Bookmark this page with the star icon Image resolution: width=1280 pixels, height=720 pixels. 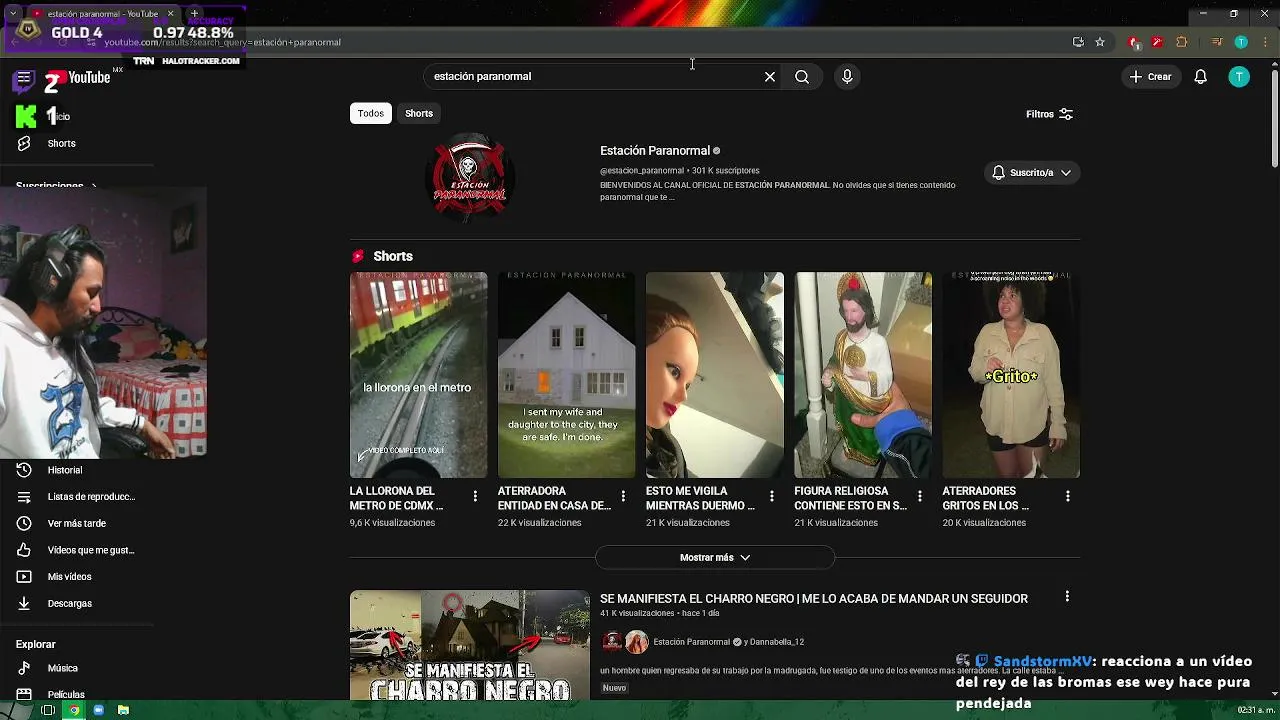[1100, 42]
